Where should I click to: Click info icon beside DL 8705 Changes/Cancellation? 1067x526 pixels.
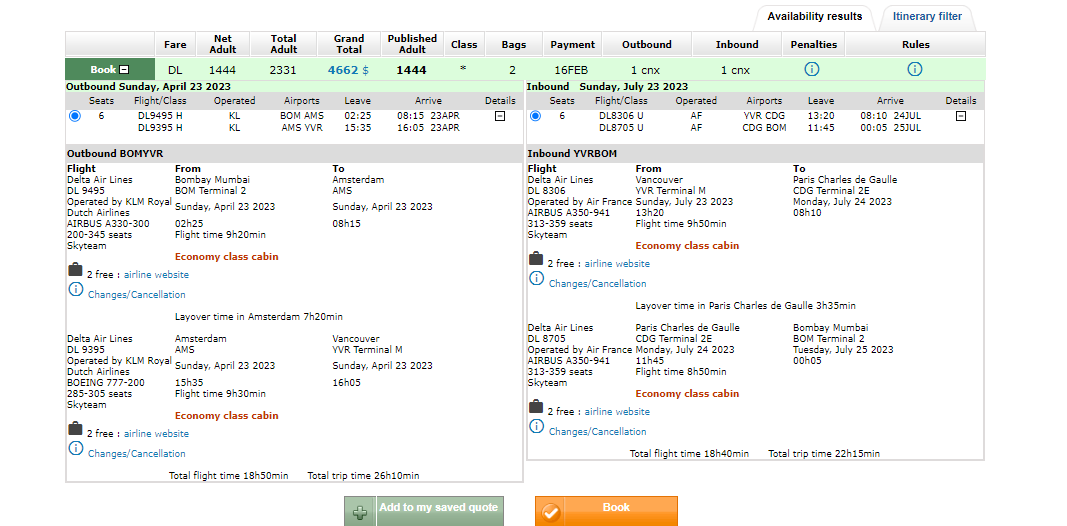[x=536, y=427]
